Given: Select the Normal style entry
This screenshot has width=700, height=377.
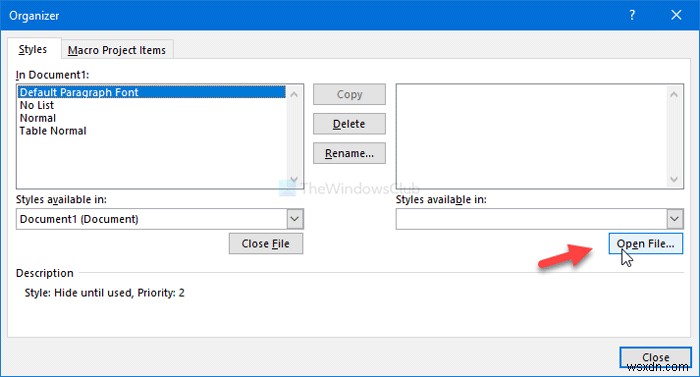Looking at the screenshot, I should pyautogui.click(x=152, y=118).
